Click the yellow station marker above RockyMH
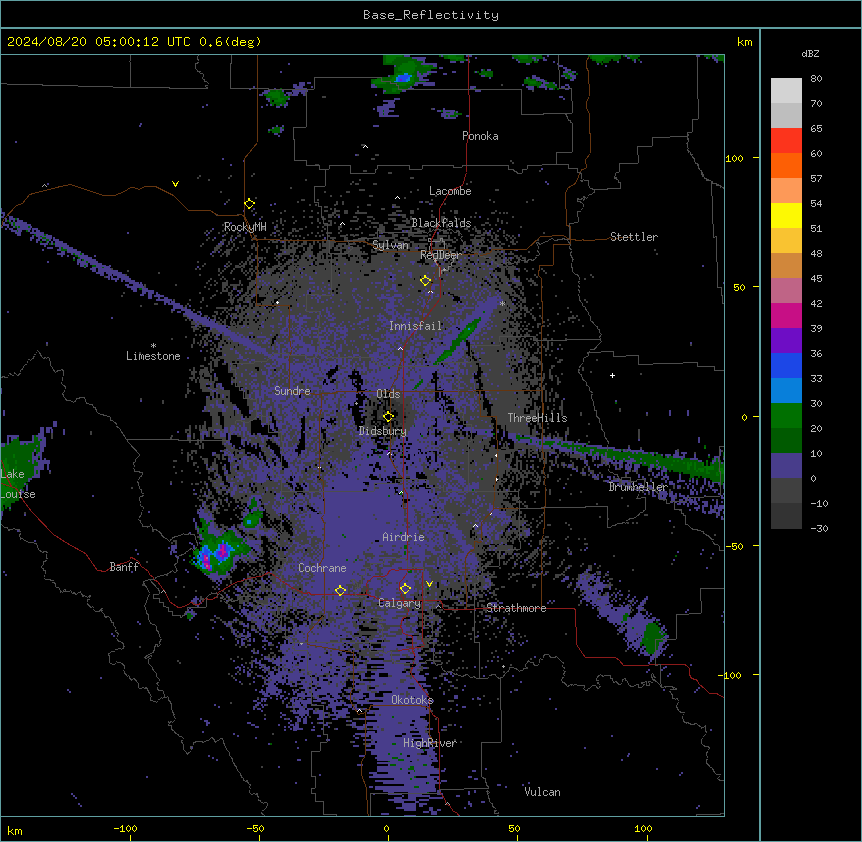The width and height of the screenshot is (862, 842). pos(250,204)
